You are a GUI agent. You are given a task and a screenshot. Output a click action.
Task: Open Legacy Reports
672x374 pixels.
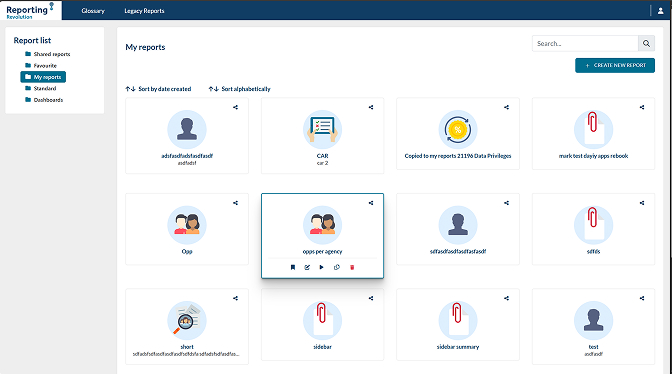(144, 11)
